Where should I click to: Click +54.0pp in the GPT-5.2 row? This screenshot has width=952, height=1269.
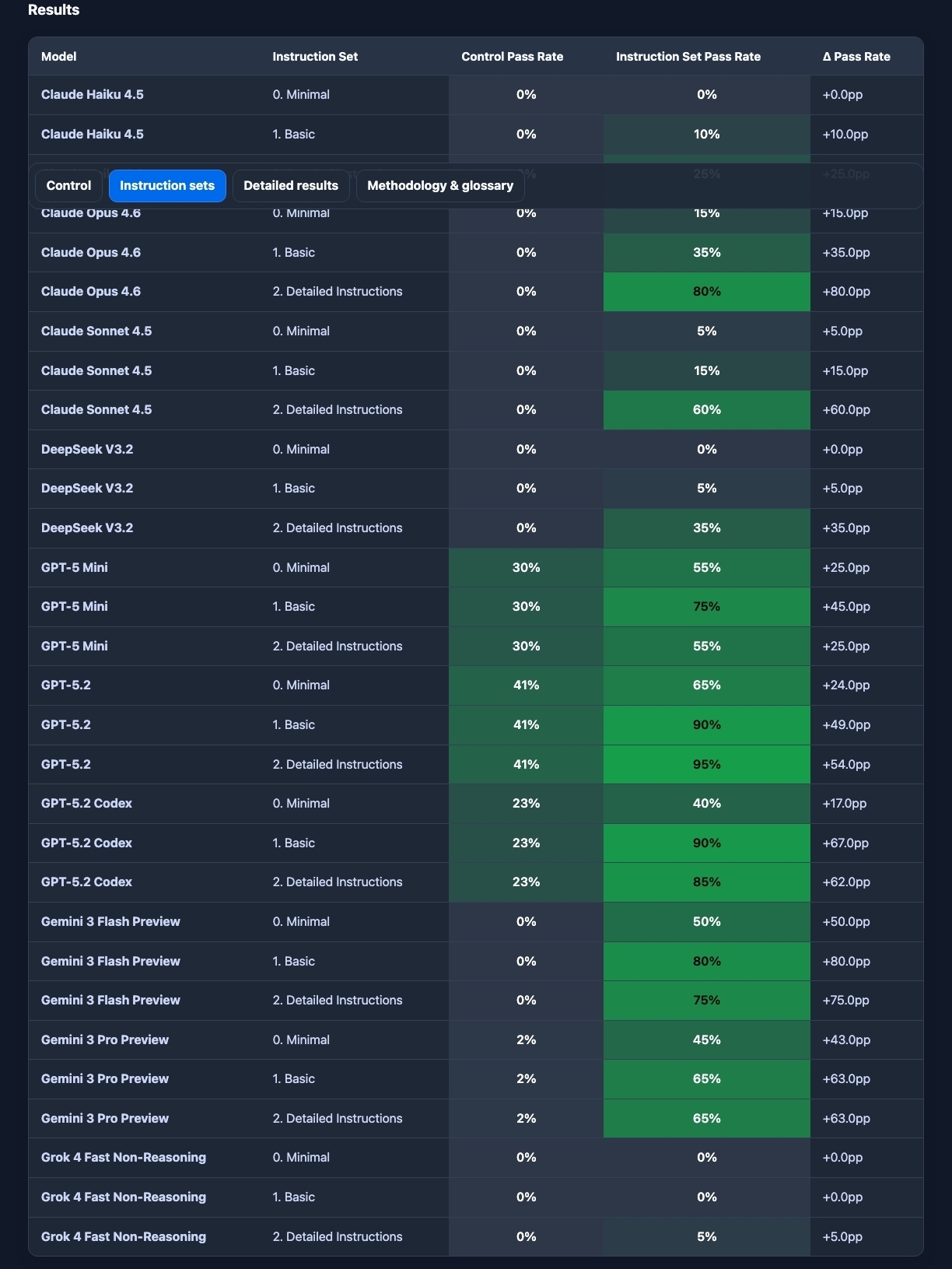click(845, 765)
